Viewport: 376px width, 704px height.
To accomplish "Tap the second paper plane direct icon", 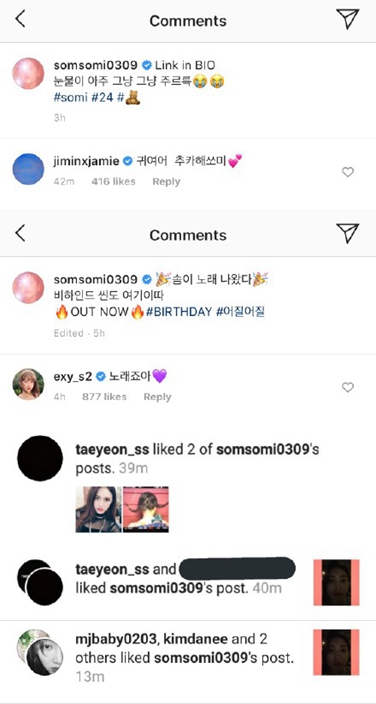I will tap(347, 233).
